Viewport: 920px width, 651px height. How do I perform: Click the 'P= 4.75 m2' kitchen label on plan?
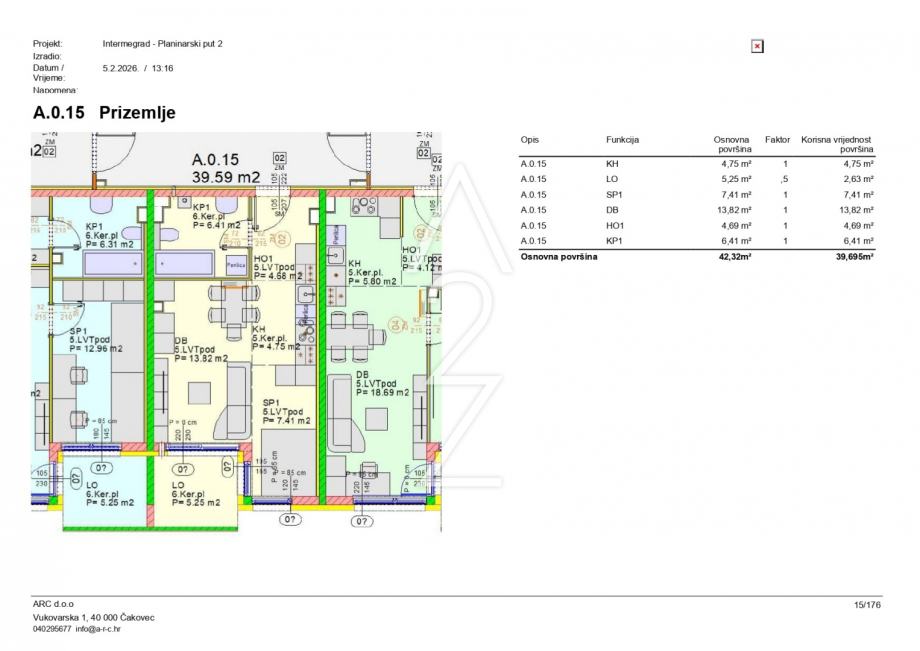[x=276, y=347]
